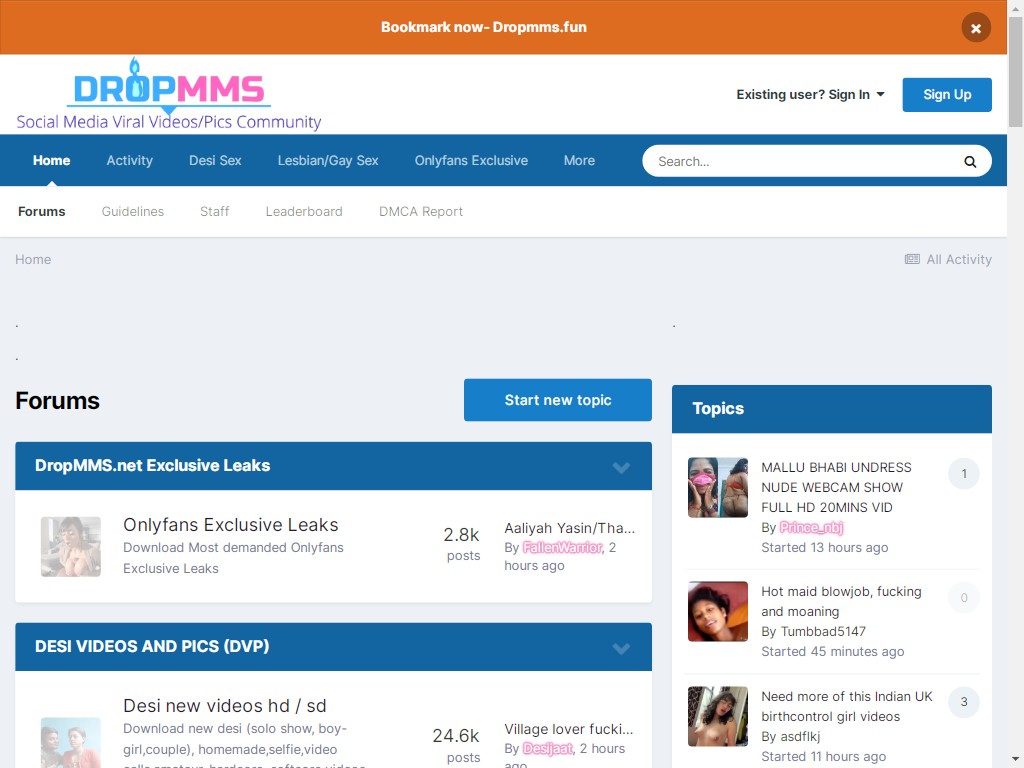Image resolution: width=1024 pixels, height=768 pixels.
Task: View Desijaat's user profile
Action: [x=547, y=748]
